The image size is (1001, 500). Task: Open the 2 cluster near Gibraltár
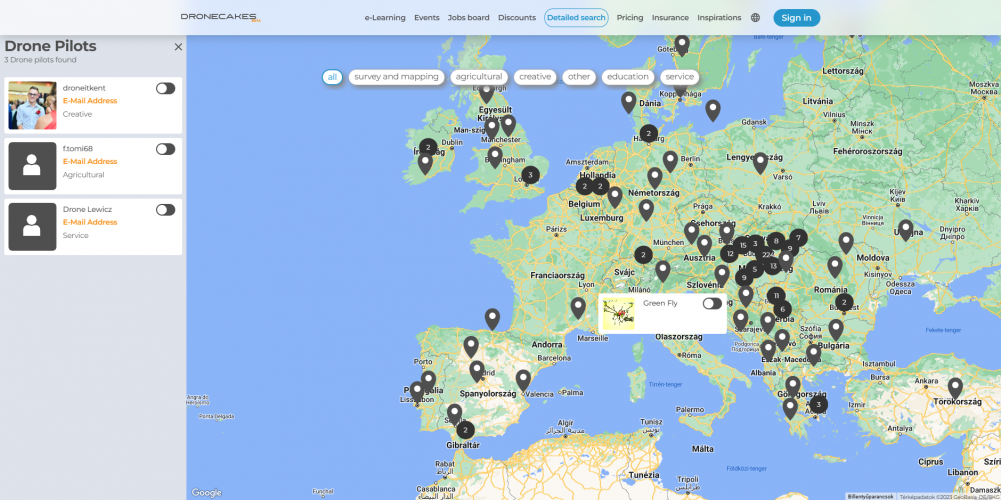click(465, 430)
